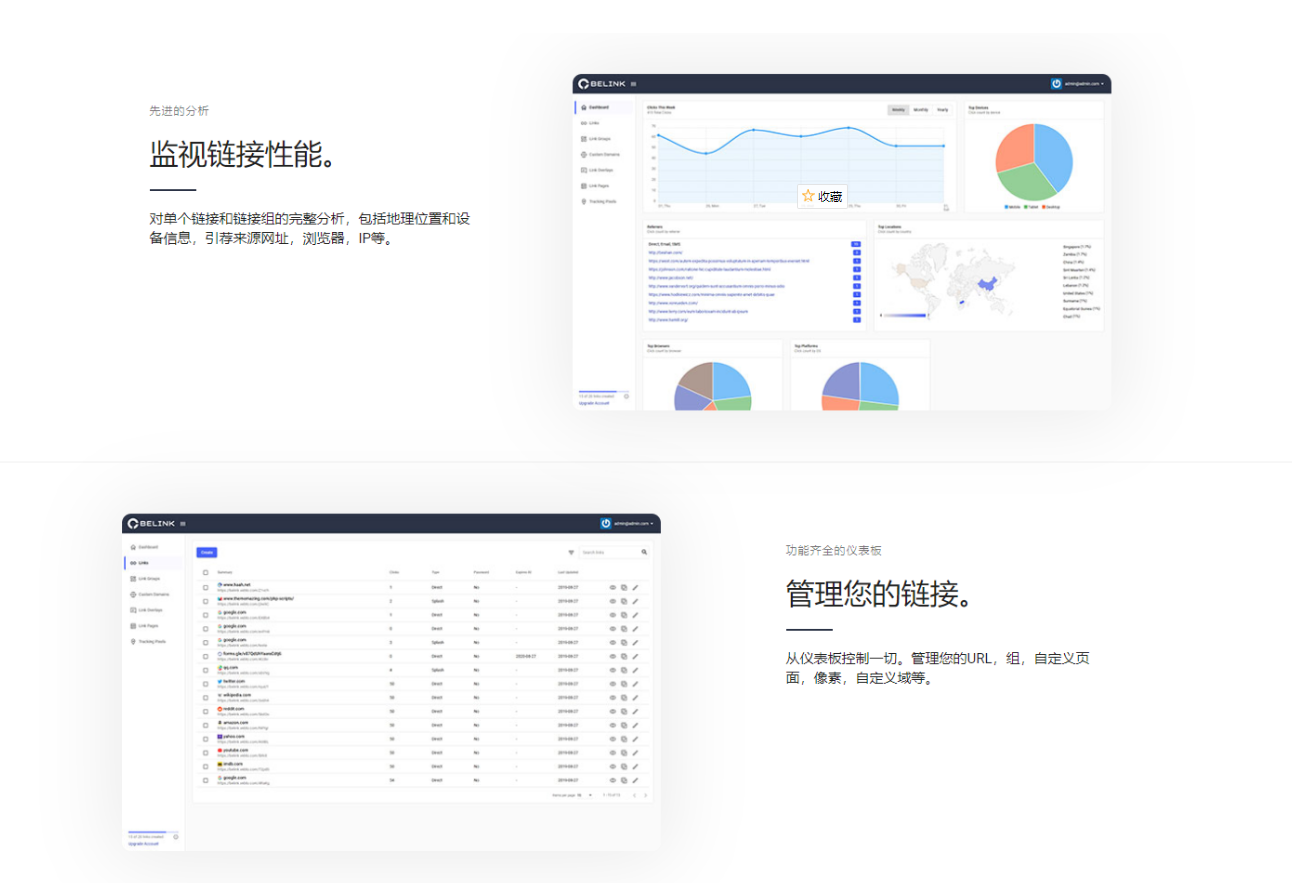Click the copy icon in the www.haah.net row

[623, 587]
